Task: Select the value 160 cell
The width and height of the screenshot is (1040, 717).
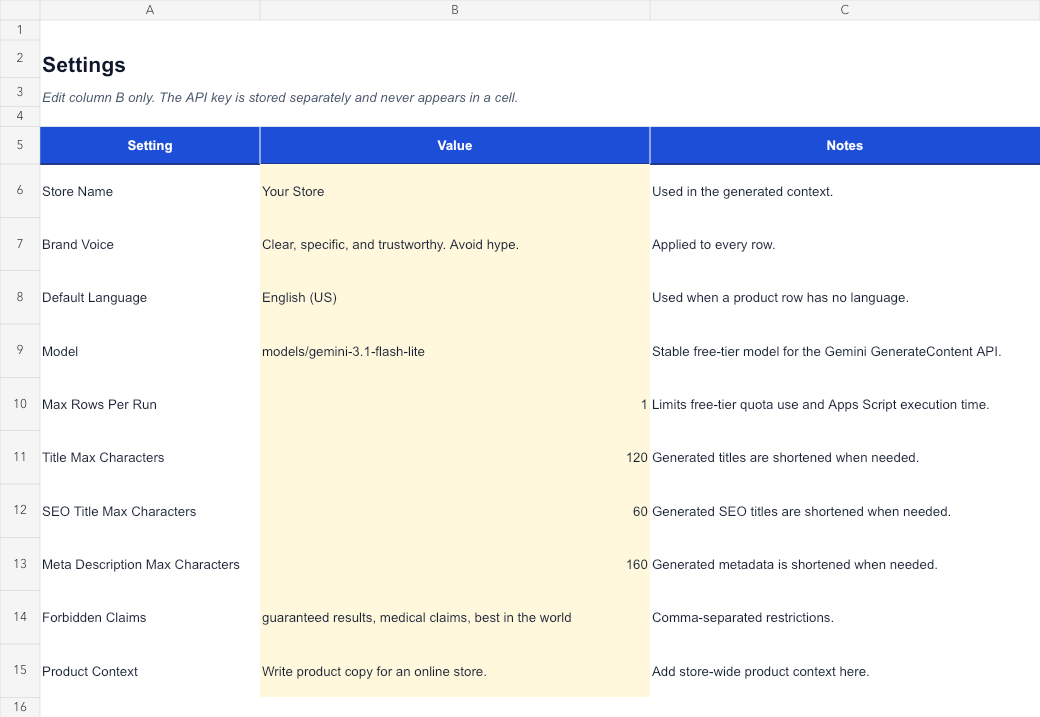Action: point(454,564)
